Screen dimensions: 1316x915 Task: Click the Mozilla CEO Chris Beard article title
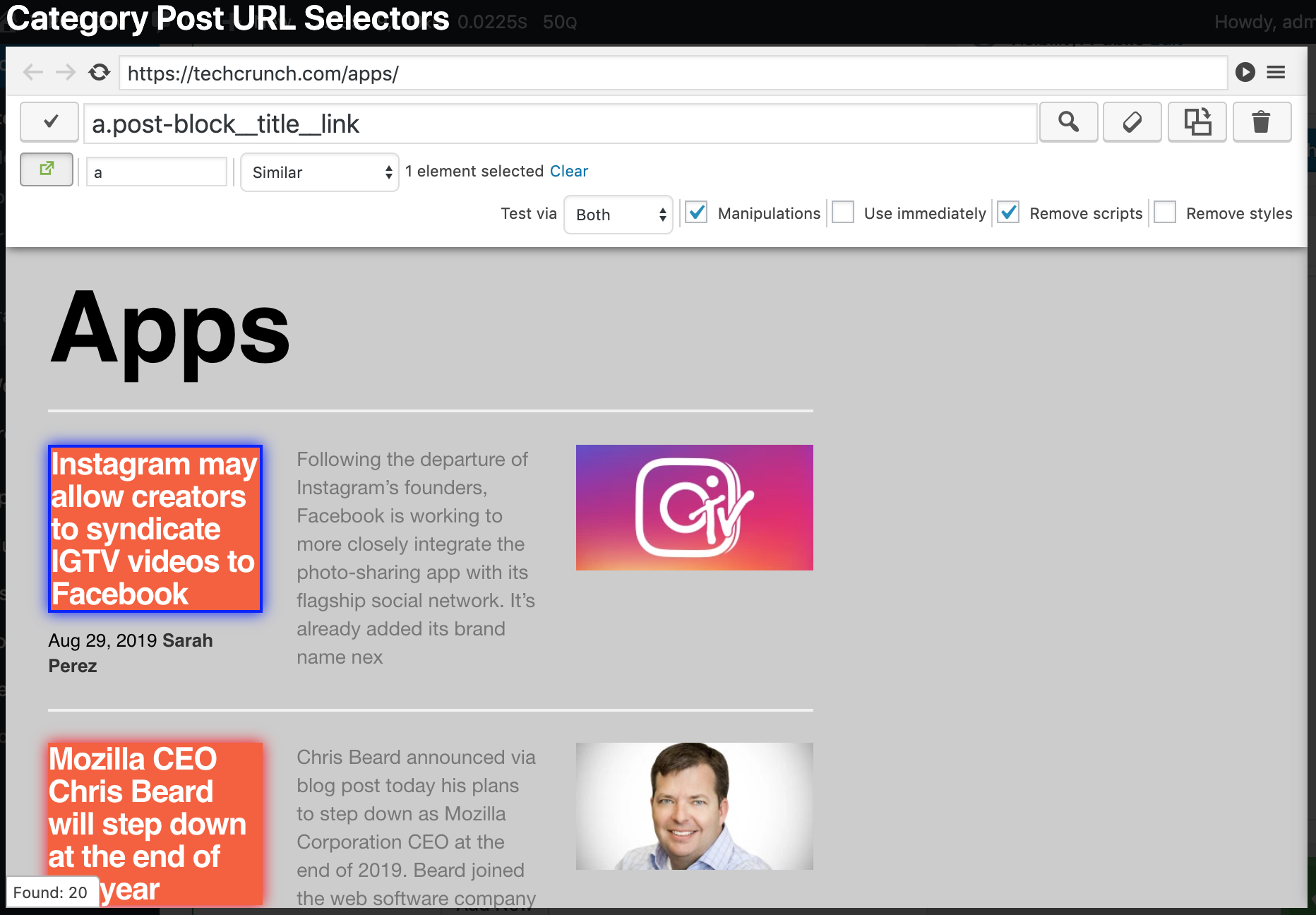point(155,824)
